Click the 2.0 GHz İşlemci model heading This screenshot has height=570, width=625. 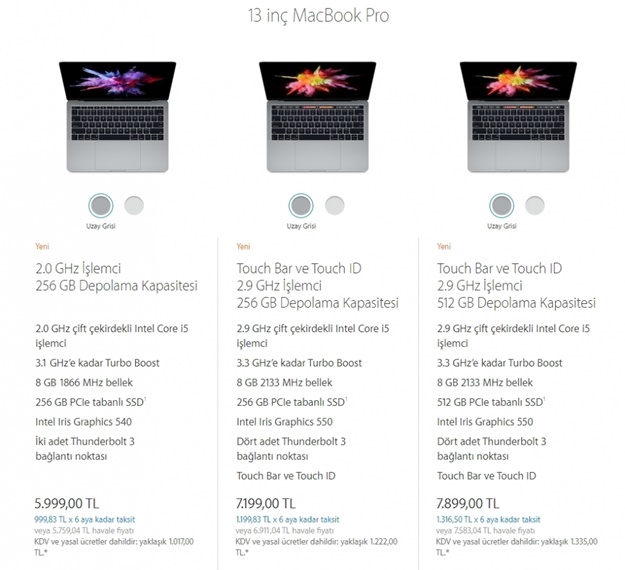coord(116,277)
